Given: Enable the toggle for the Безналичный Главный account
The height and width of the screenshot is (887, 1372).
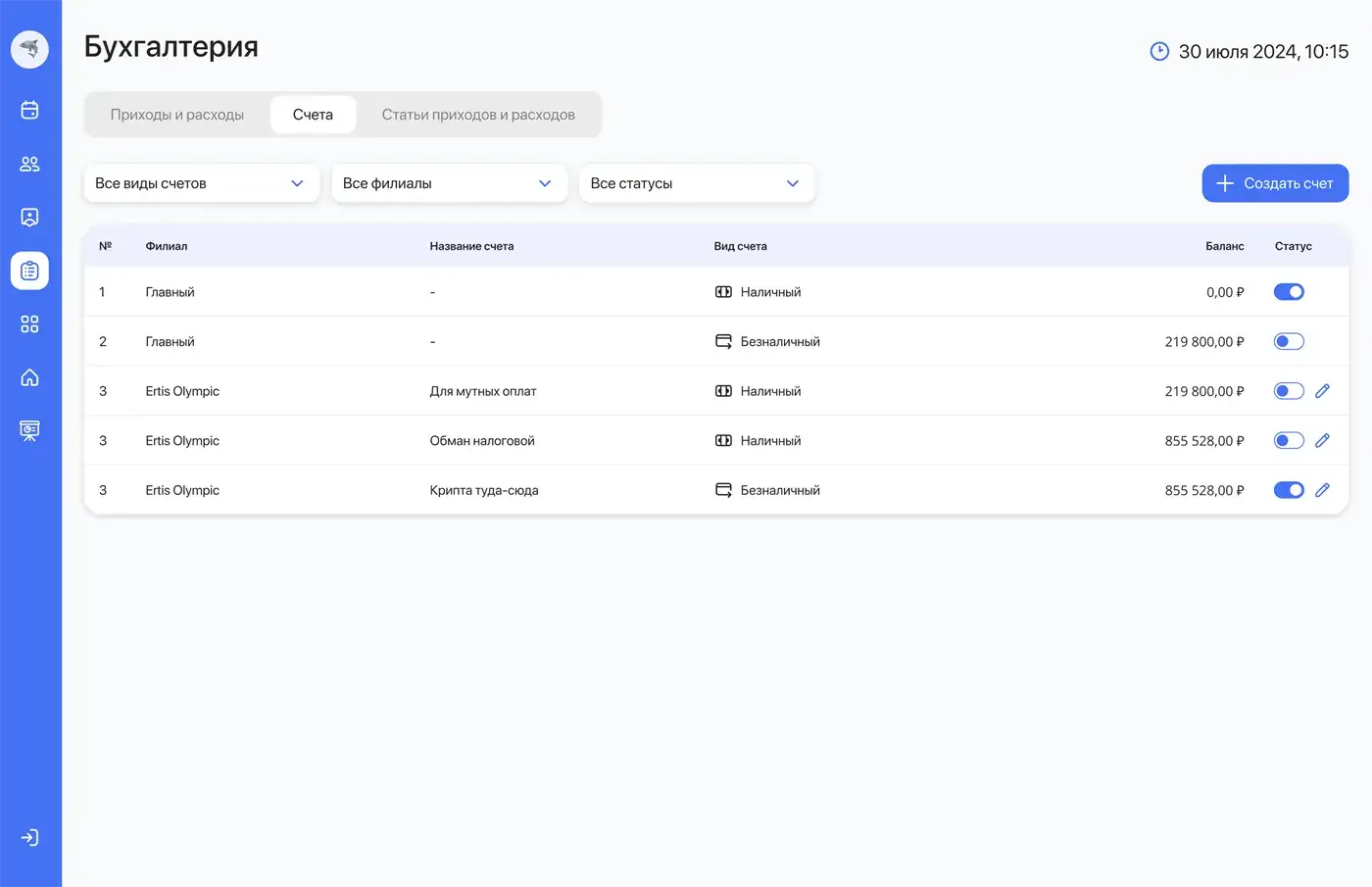Looking at the screenshot, I should click(x=1289, y=341).
